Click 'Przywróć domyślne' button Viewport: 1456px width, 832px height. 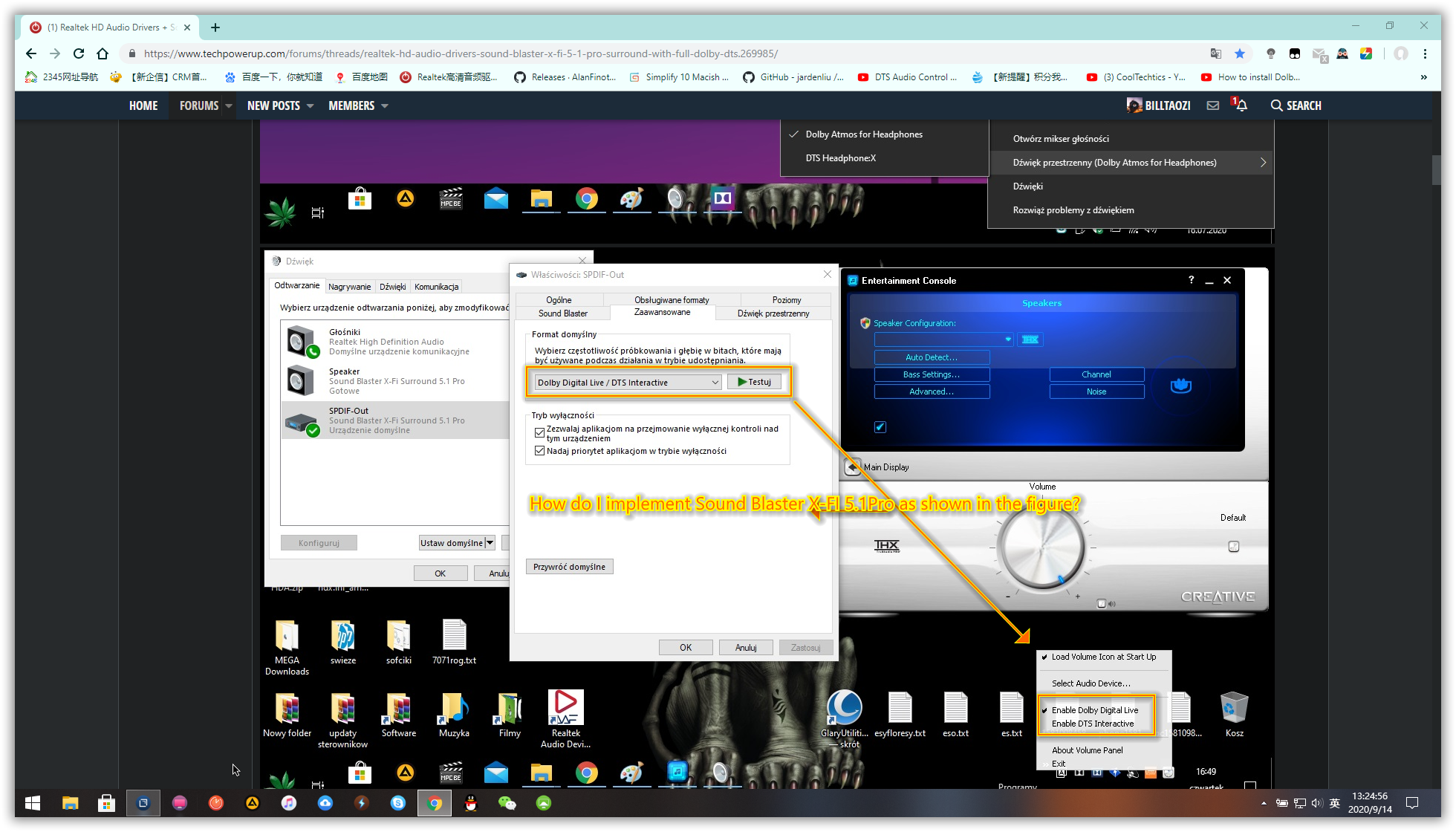pos(569,567)
